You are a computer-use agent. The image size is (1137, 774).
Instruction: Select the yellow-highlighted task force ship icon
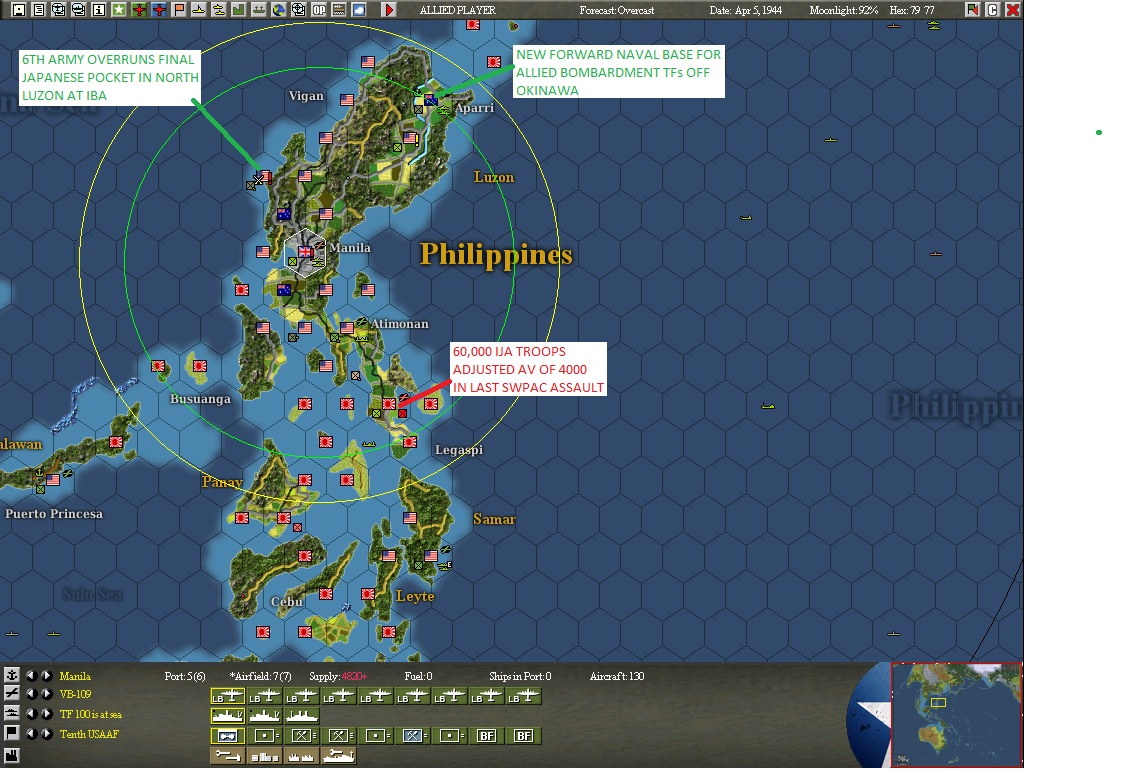click(227, 717)
